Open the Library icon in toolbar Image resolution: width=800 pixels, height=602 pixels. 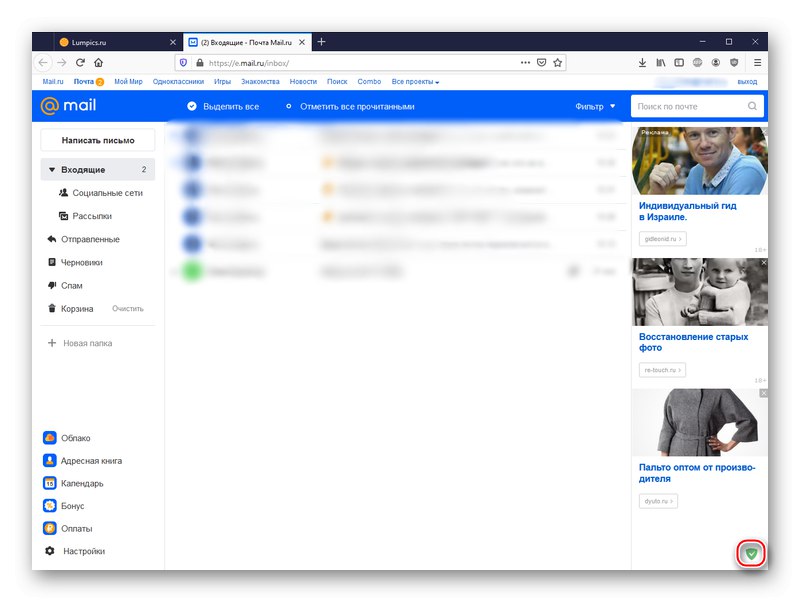coord(661,62)
